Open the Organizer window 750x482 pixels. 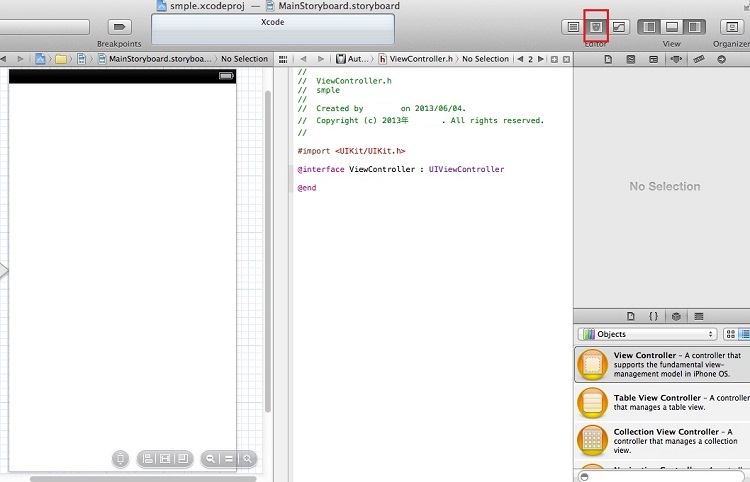click(x=732, y=27)
